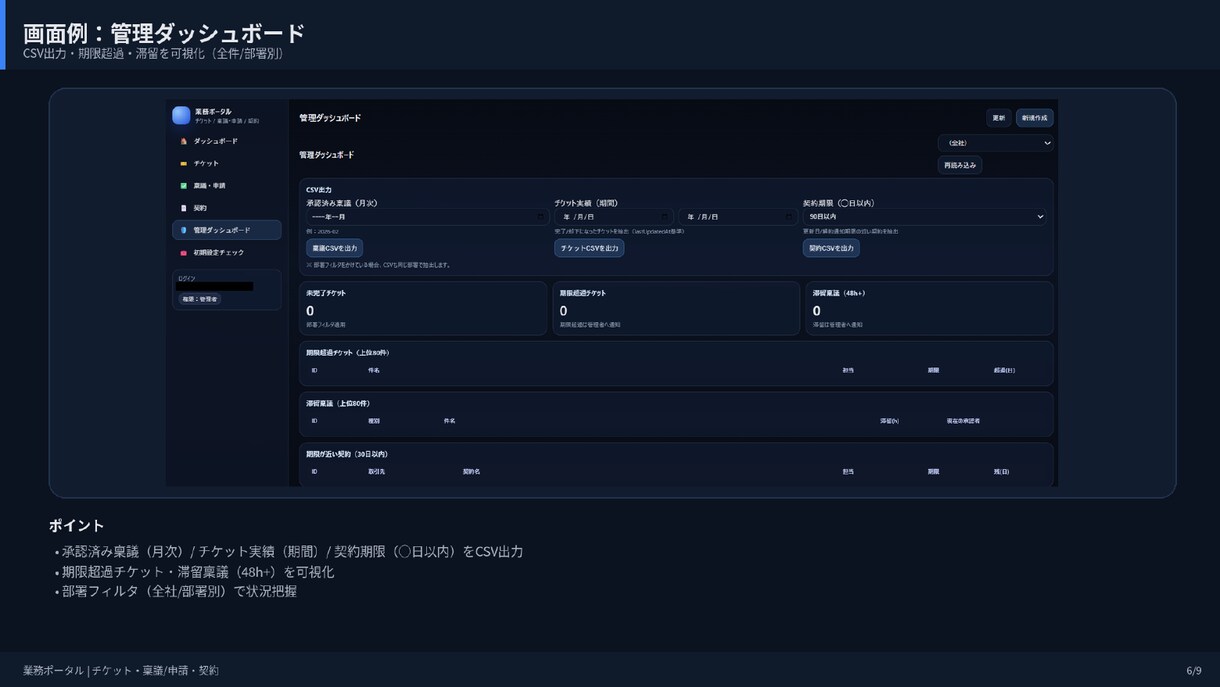The height and width of the screenshot is (687, 1220).
Task: Click the house icon beside ダッシュボード
Action: tap(183, 141)
